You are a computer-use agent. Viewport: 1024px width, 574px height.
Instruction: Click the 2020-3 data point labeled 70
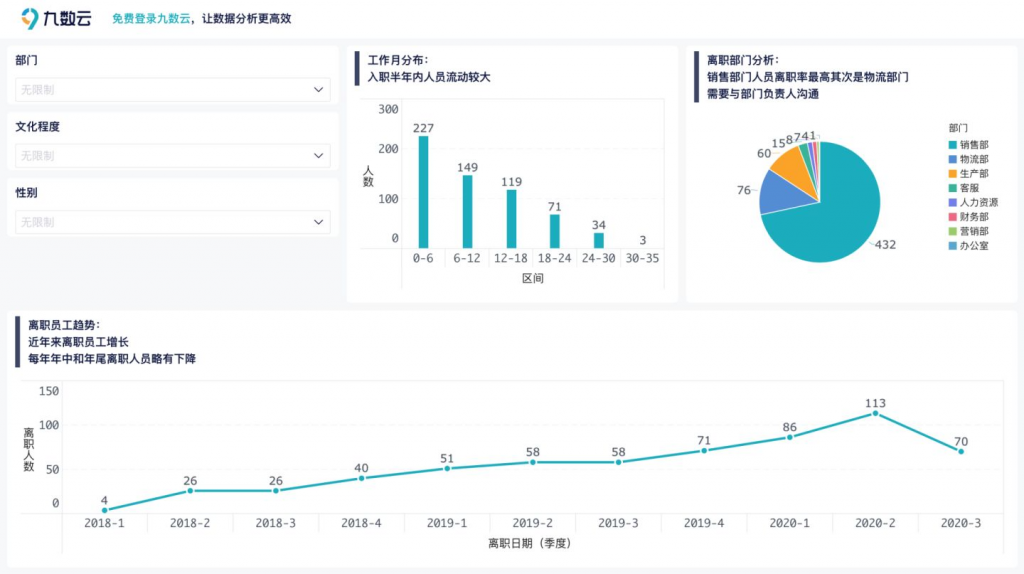961,451
